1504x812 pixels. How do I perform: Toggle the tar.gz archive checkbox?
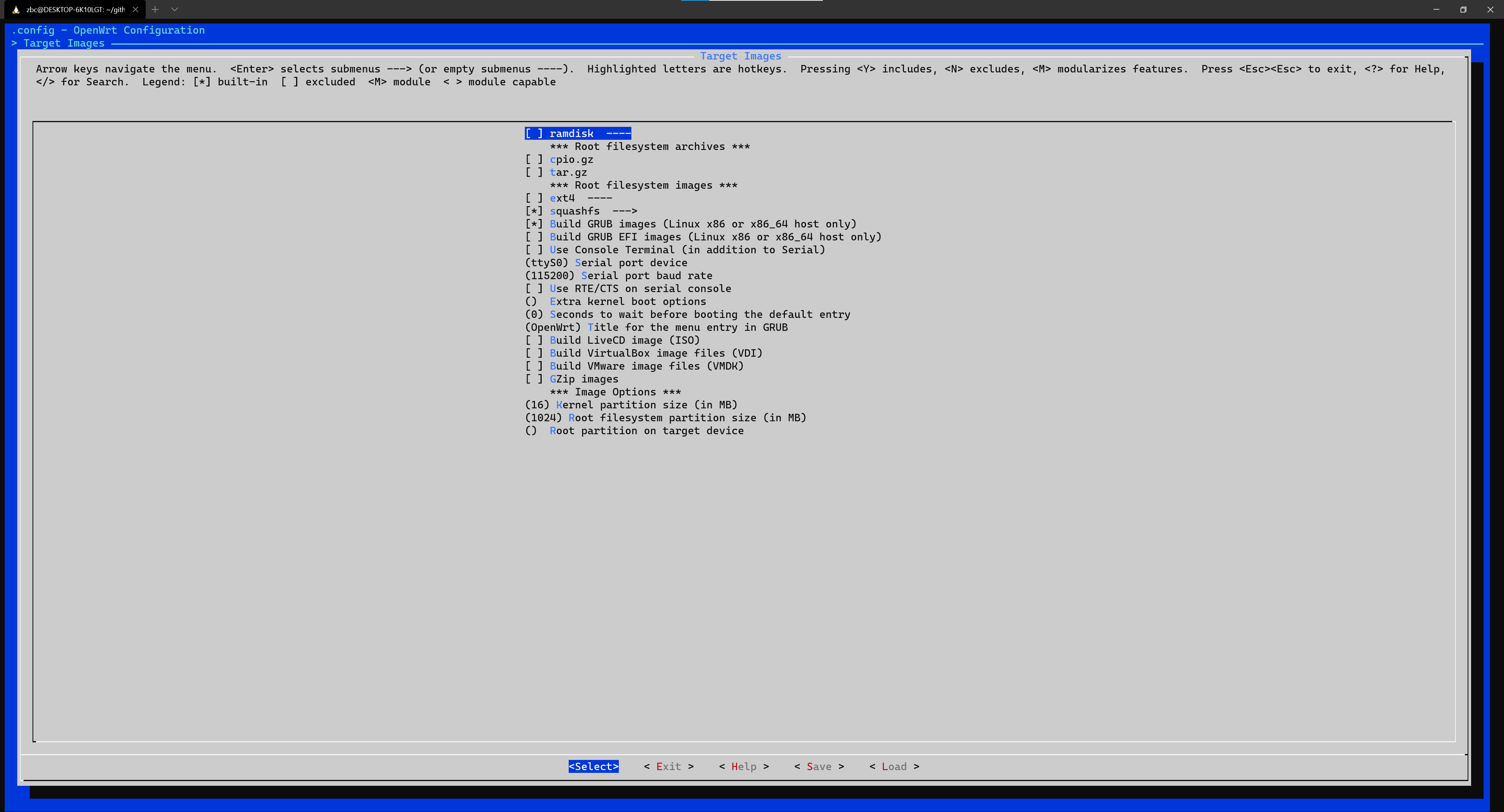click(x=533, y=172)
